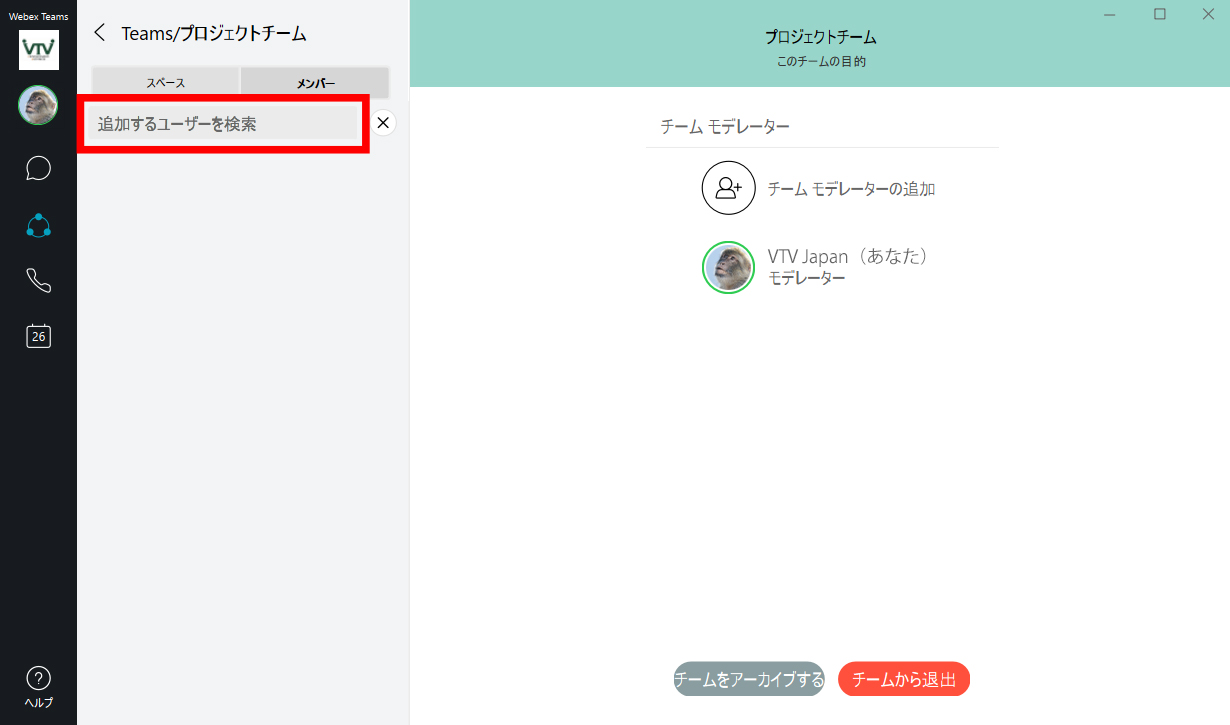Focus the 追加するユーザーを検索 search field
The width and height of the screenshot is (1230, 725).
(x=222, y=124)
